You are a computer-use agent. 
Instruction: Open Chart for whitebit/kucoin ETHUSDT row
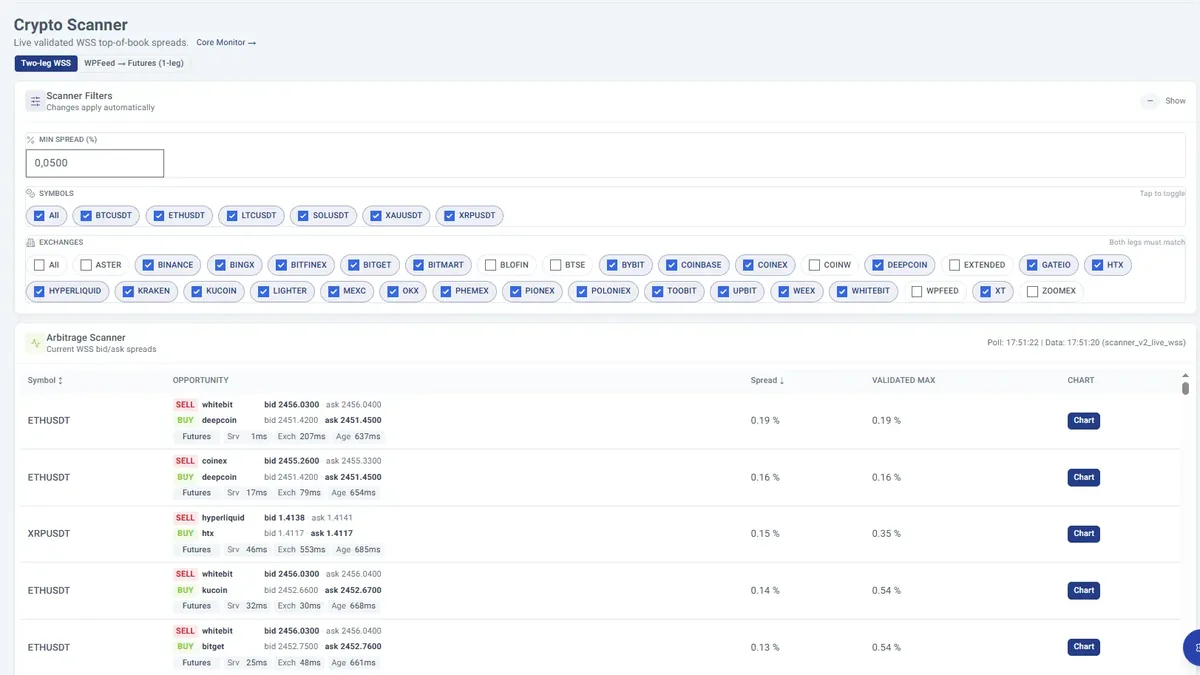[x=1084, y=590]
